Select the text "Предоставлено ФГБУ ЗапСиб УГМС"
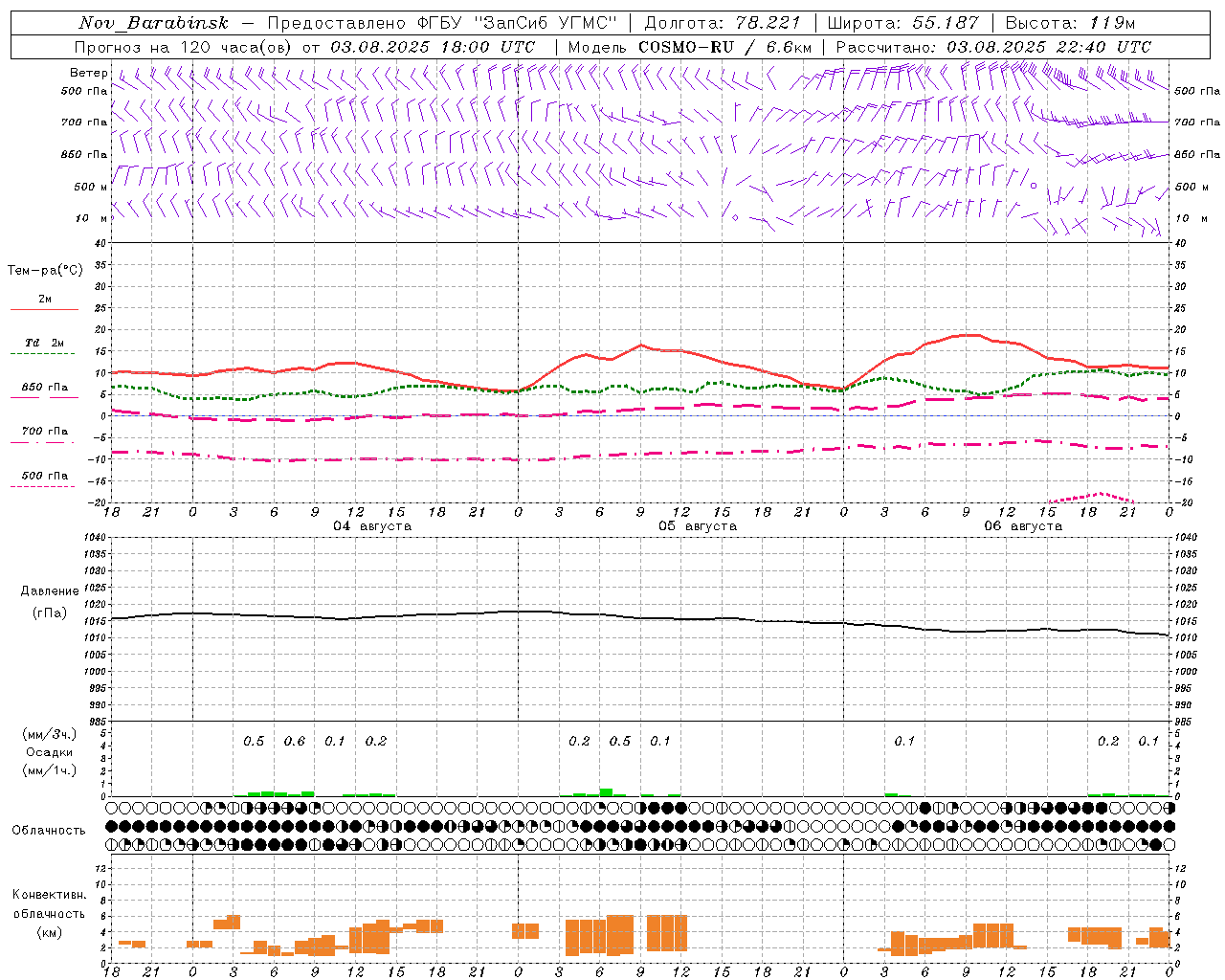The width and height of the screenshot is (1225, 980). pyautogui.click(x=442, y=23)
